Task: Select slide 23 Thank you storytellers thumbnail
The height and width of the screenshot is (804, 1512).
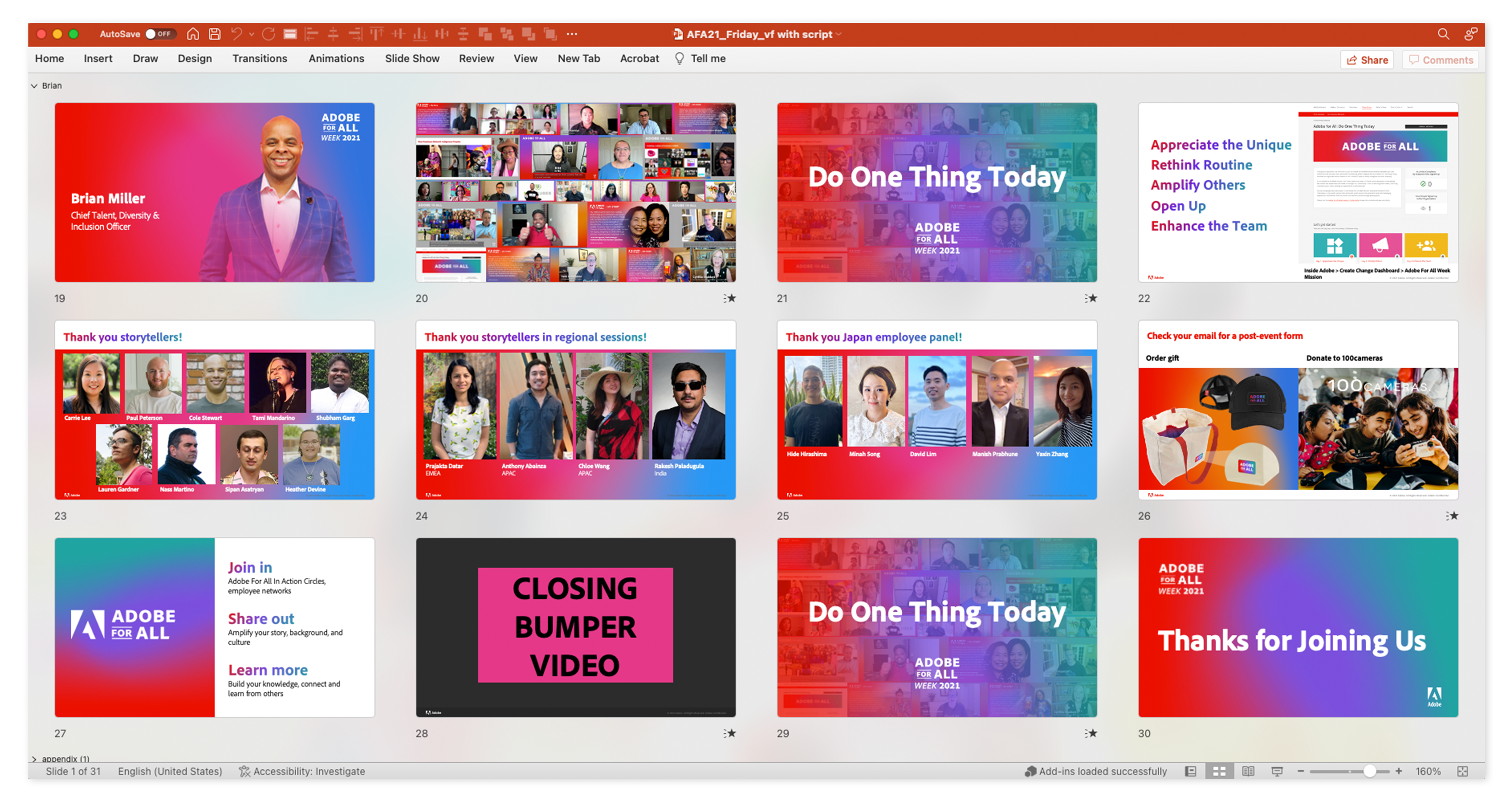Action: 215,410
